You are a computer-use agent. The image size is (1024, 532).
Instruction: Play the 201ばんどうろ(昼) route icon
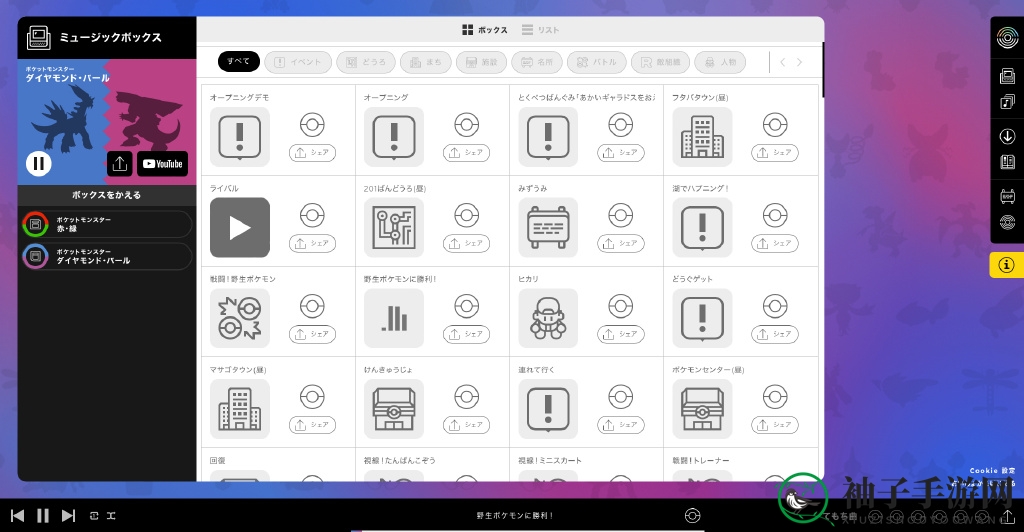pyautogui.click(x=394, y=228)
